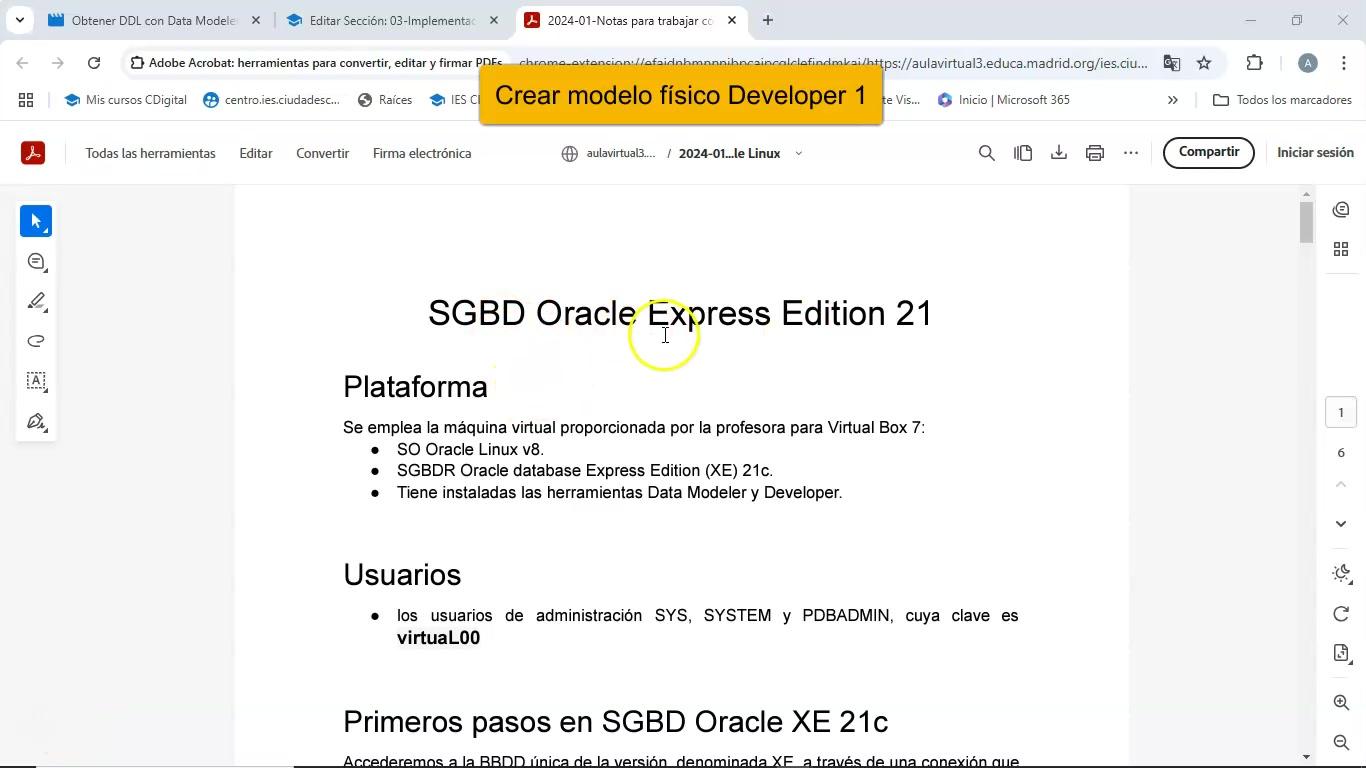
Task: Click the Adobe Acrobat logo icon
Action: click(33, 153)
